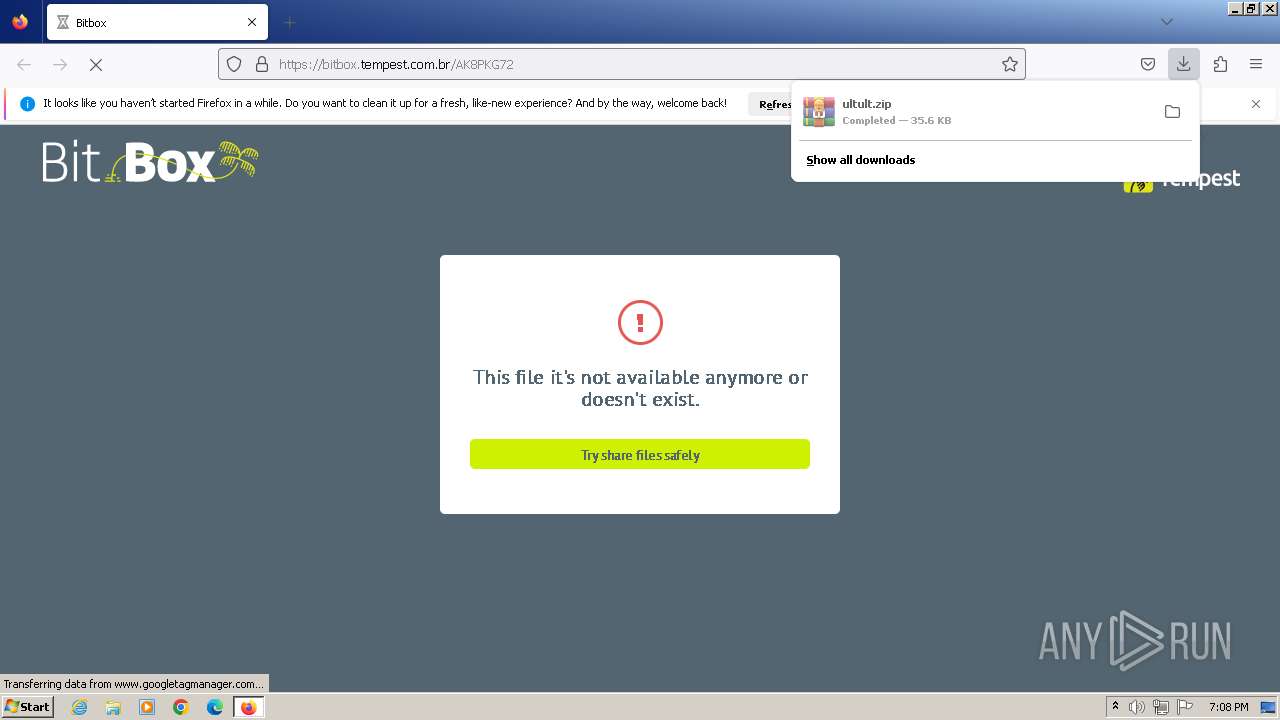Toggle the Downloads panel button
Screen dimensions: 1280x720
1183,64
